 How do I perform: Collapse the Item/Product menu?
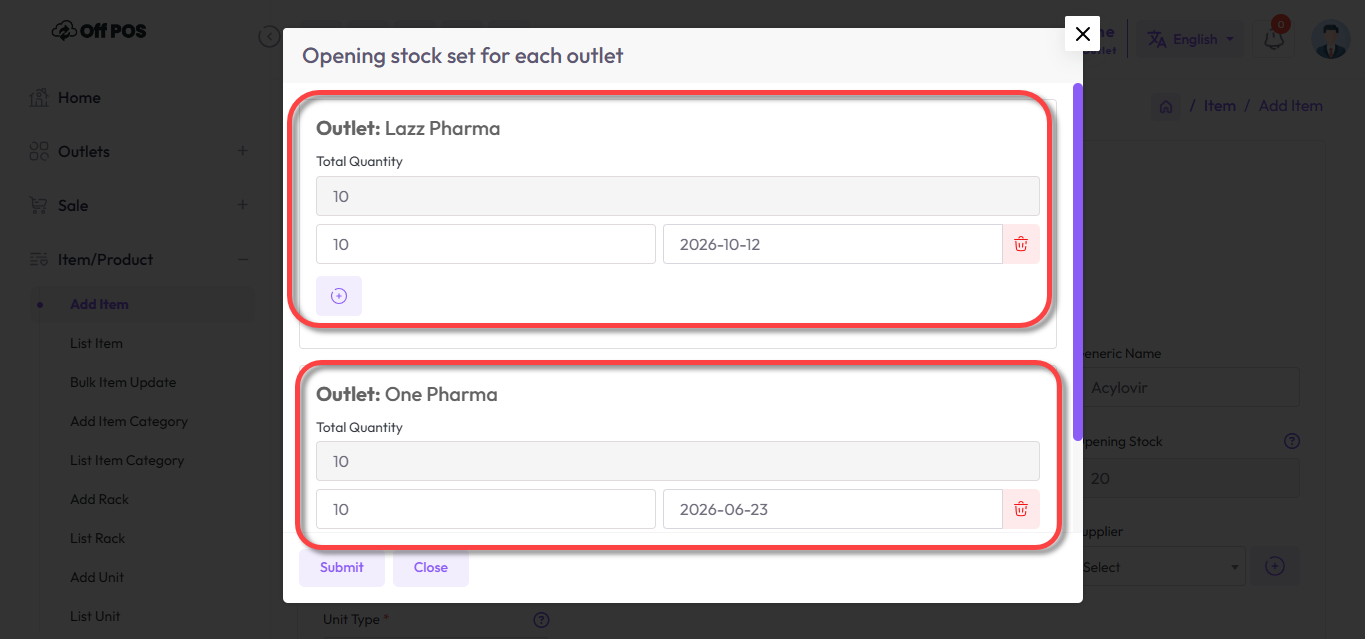tap(242, 259)
